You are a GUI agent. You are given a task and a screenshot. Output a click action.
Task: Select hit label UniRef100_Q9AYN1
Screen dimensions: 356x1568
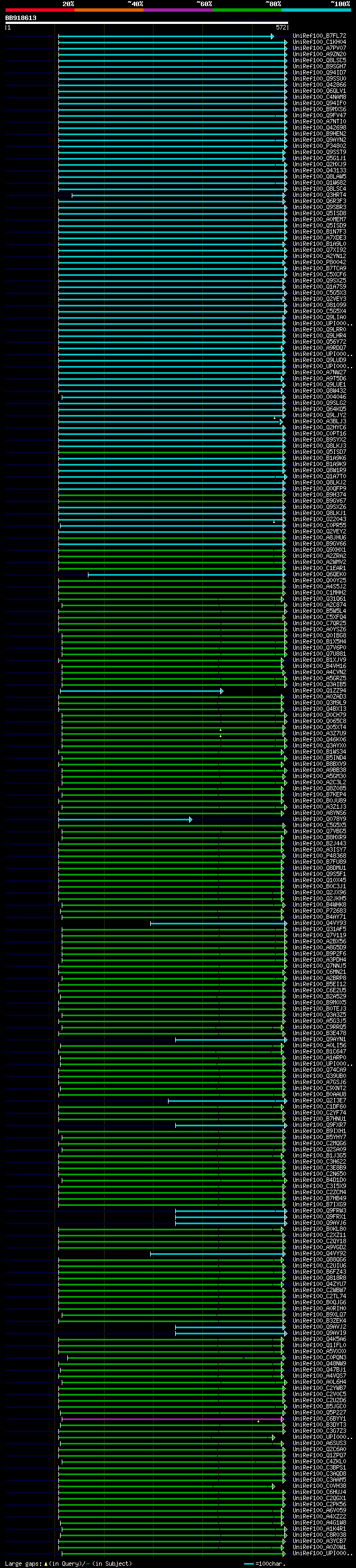319,1040
